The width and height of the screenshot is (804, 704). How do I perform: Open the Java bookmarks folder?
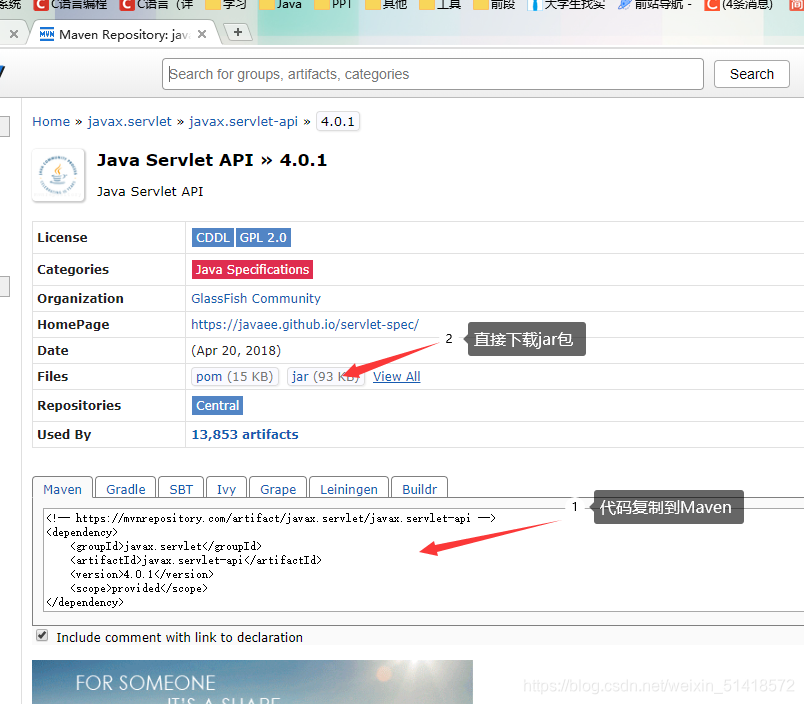tap(281, 5)
